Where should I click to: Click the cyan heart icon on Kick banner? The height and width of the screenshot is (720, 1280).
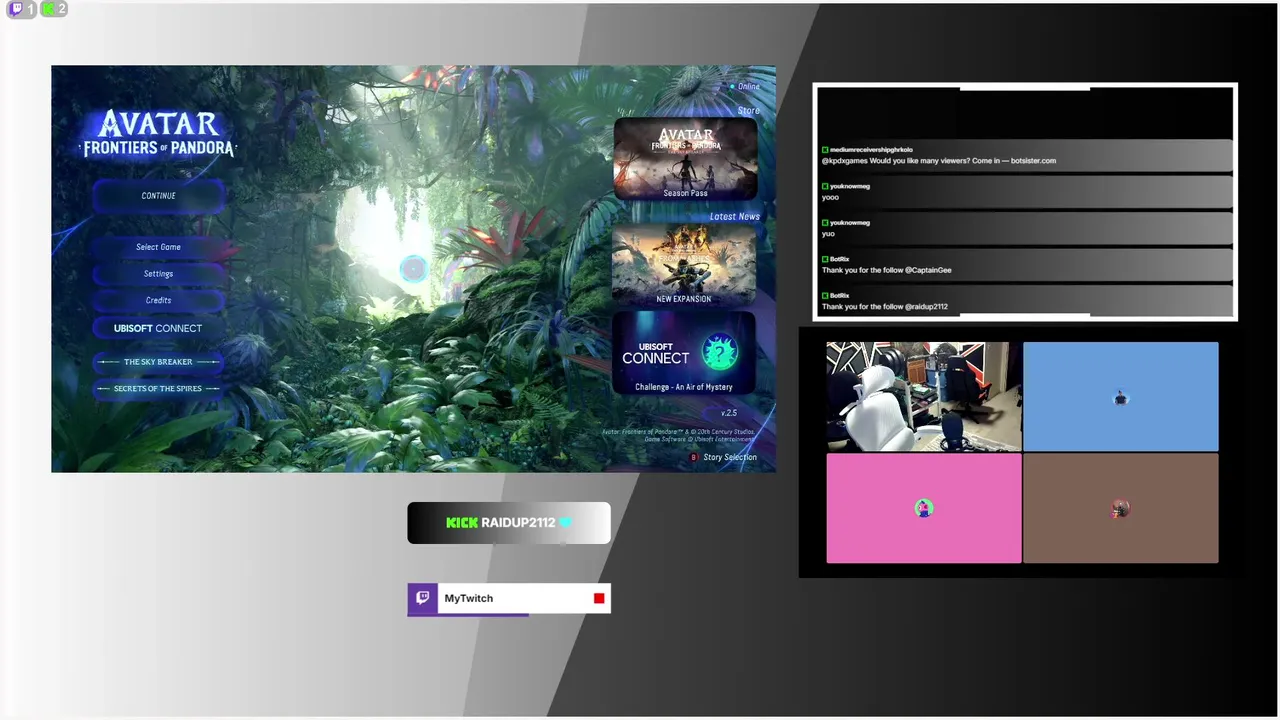[565, 522]
